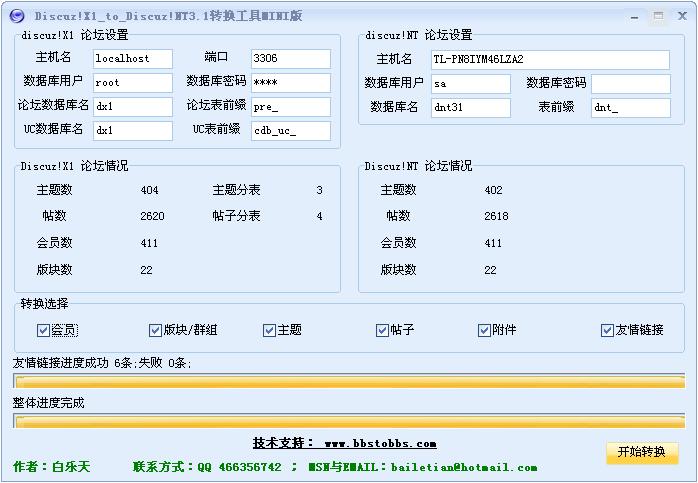The width and height of the screenshot is (698, 483).
Task: Click the 整体进度完成 status text
Action: click(x=49, y=403)
